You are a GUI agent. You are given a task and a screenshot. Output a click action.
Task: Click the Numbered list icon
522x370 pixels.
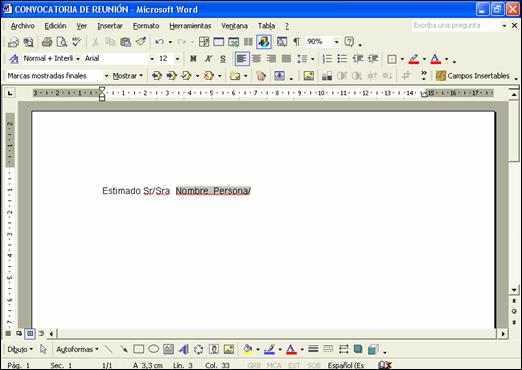(327, 59)
